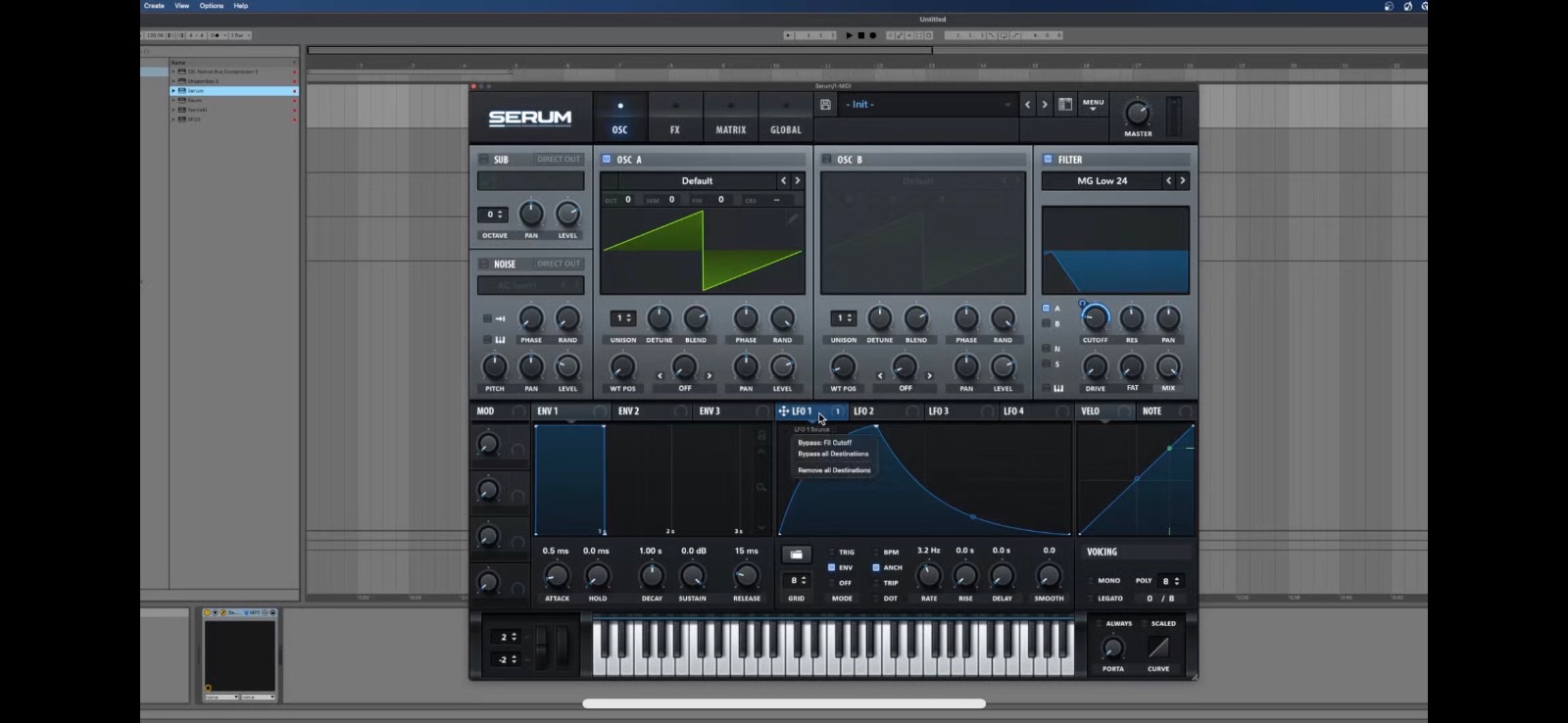Screen dimensions: 1568x723
Task: Choose Remove all Destinations from context menu
Action: 833,470
